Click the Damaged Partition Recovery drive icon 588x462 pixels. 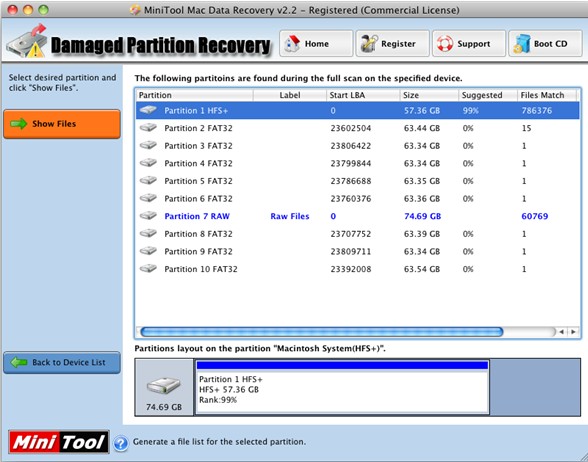click(27, 42)
